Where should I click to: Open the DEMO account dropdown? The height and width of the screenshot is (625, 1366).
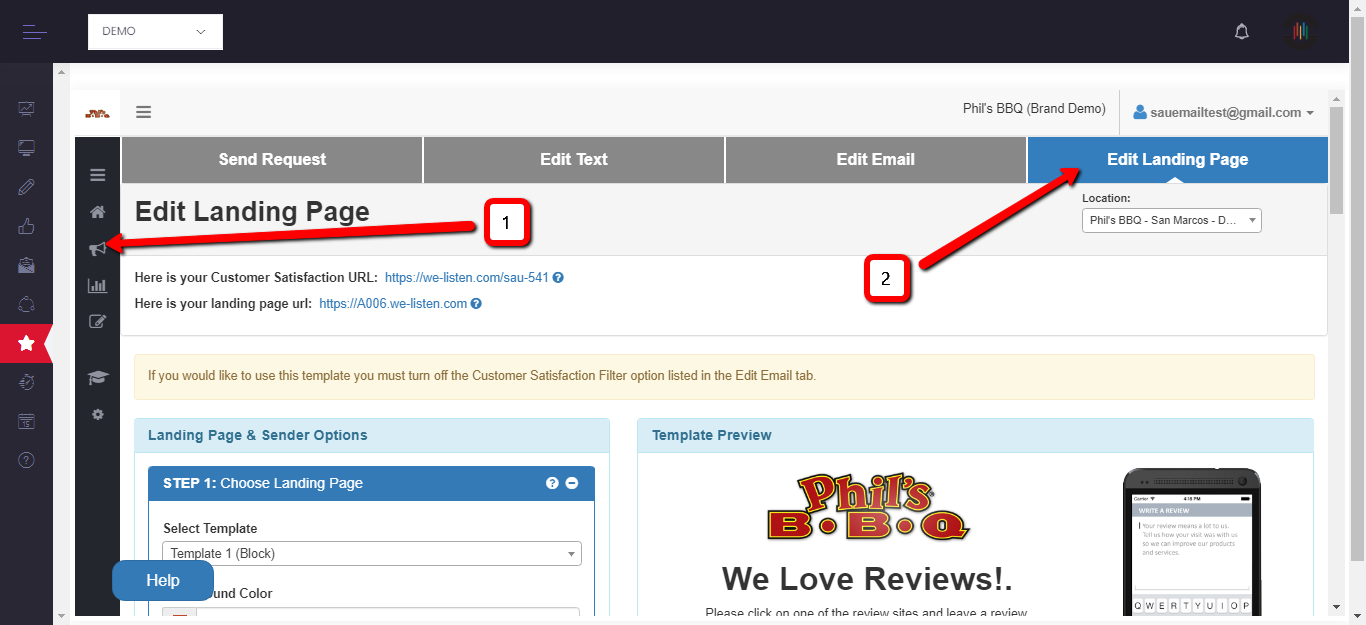coord(155,32)
